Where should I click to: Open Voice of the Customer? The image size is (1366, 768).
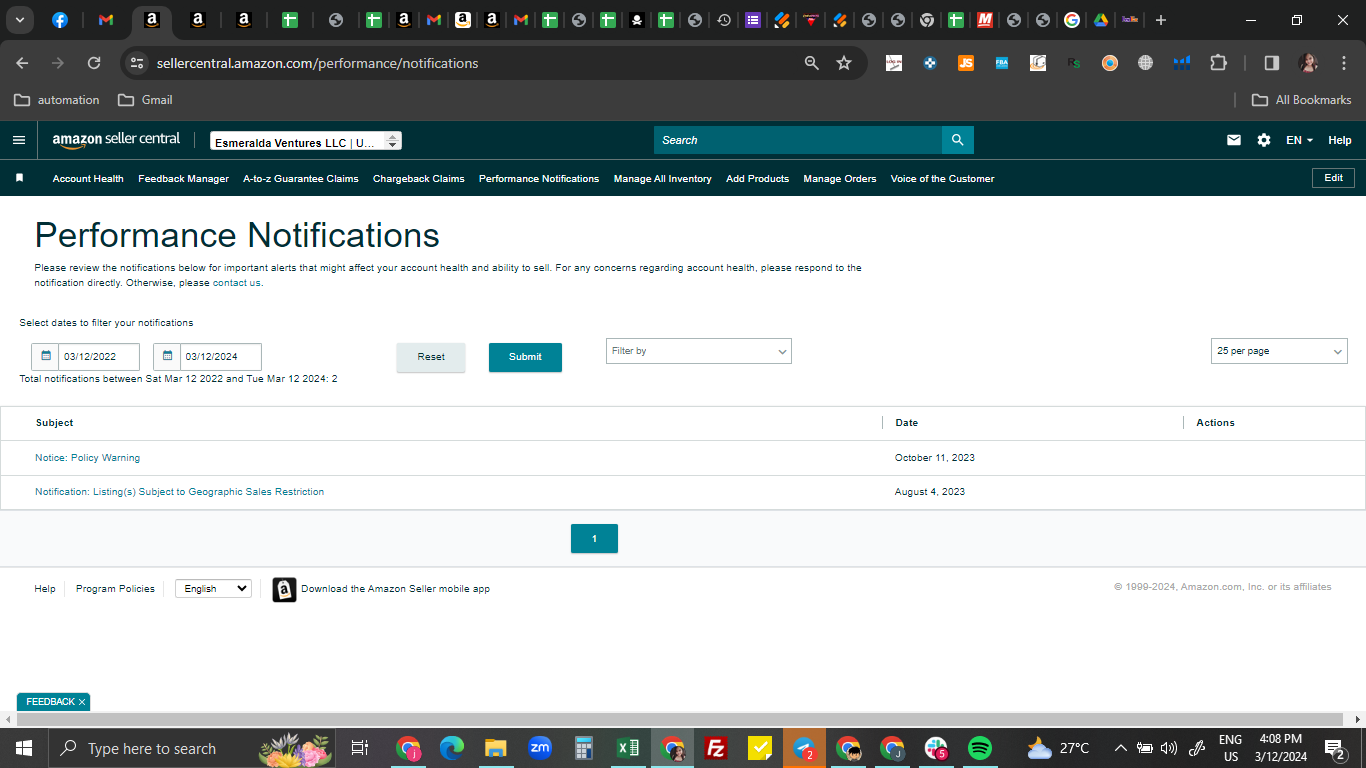point(943,178)
